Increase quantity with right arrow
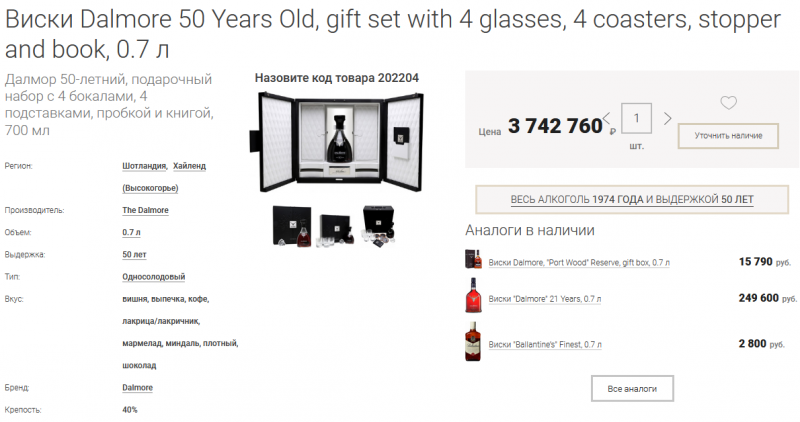This screenshot has width=800, height=422. [x=668, y=120]
